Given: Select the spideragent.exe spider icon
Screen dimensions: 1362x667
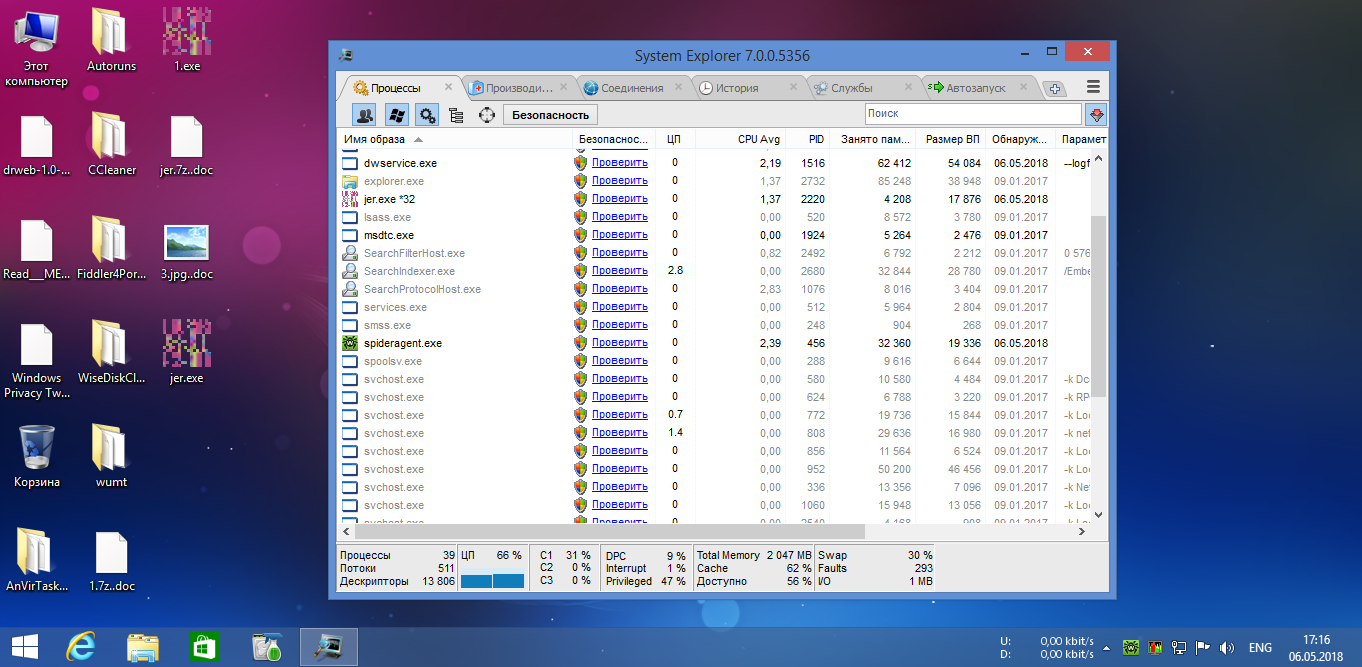Looking at the screenshot, I should (x=350, y=343).
